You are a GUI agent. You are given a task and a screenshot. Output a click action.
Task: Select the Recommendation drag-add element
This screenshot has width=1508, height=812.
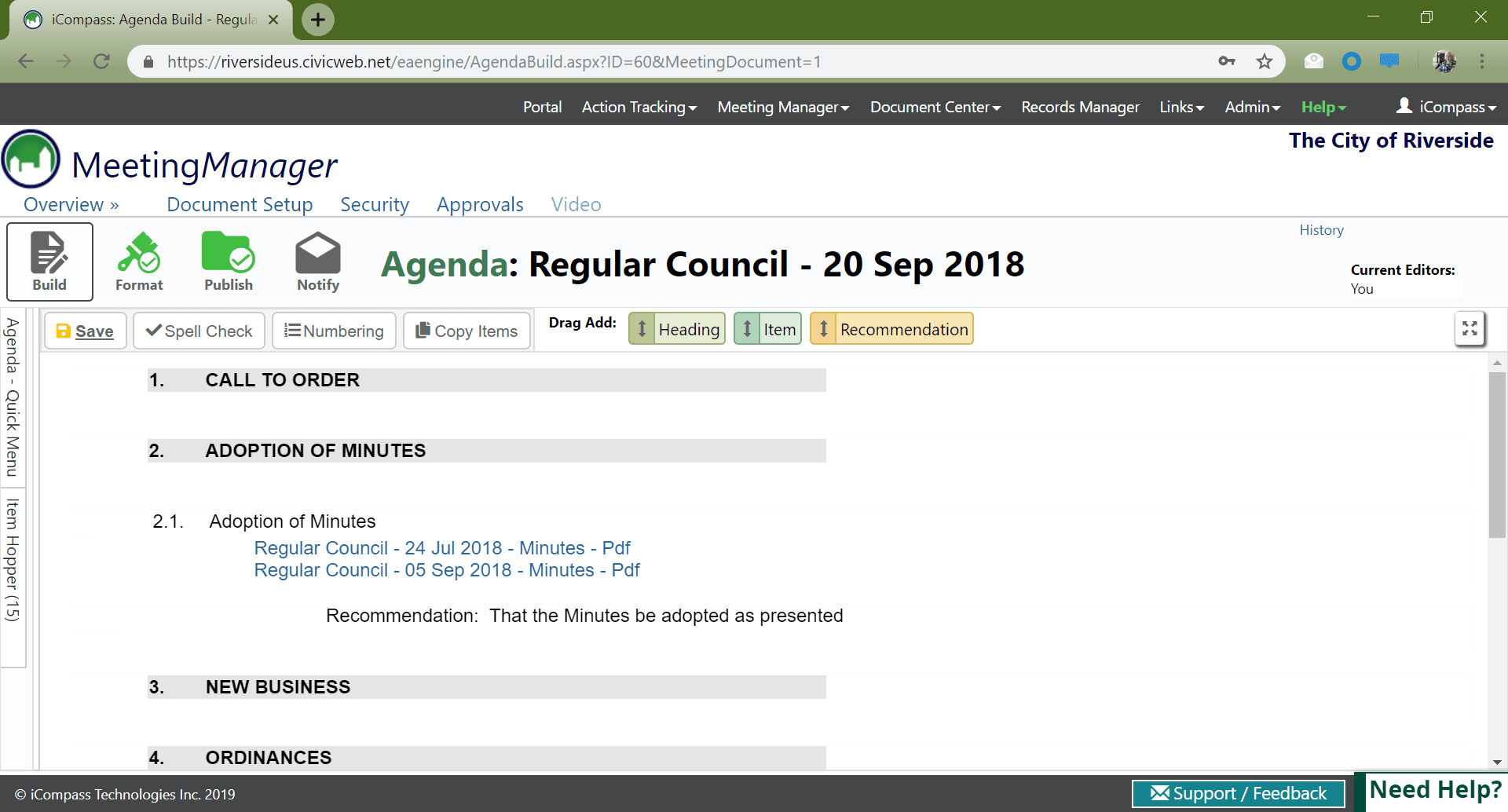tap(891, 328)
